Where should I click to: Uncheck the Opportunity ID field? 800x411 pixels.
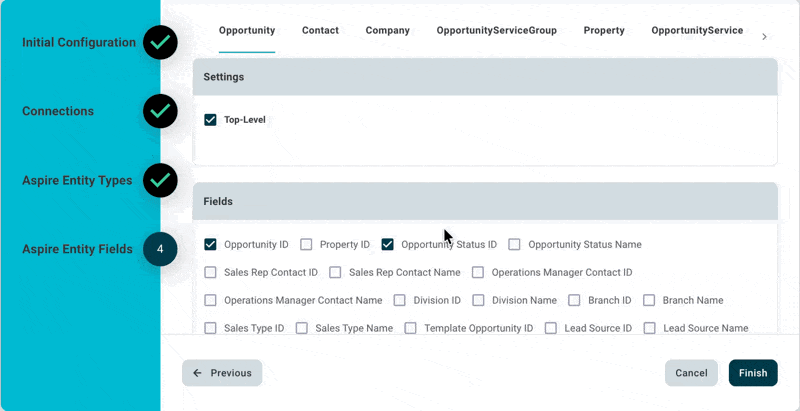point(210,244)
